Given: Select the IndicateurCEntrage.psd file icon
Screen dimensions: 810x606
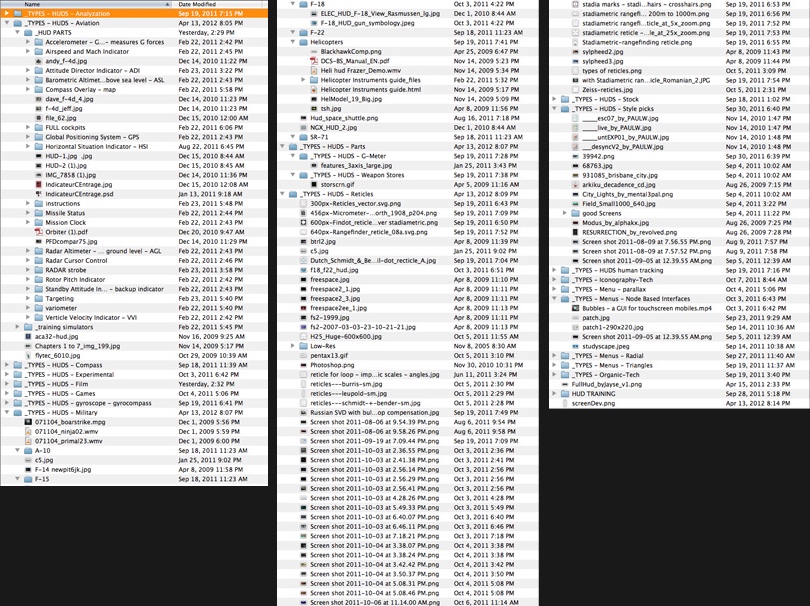Looking at the screenshot, I should pyautogui.click(x=39, y=194).
